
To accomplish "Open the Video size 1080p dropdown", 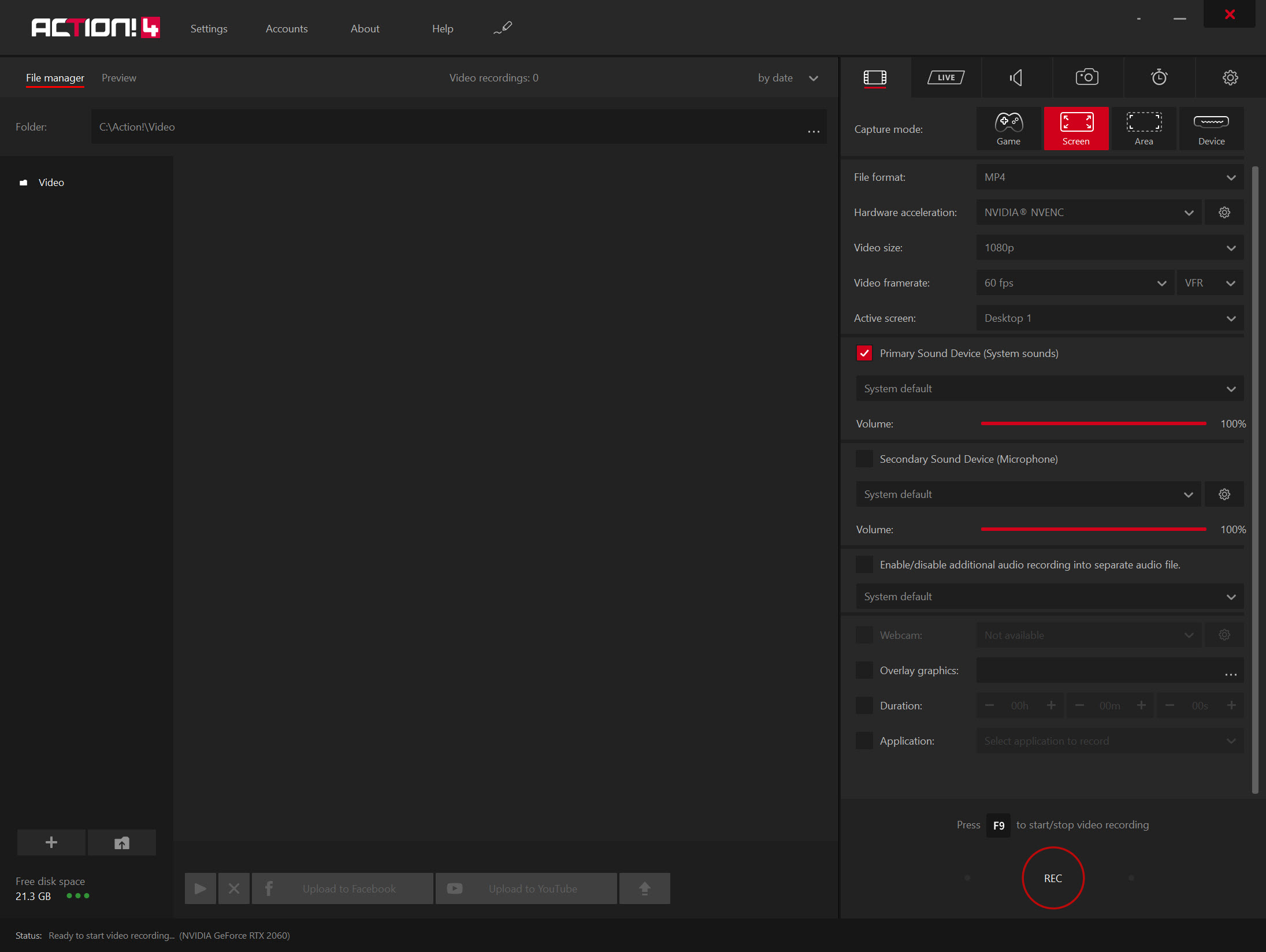I will pyautogui.click(x=1110, y=248).
